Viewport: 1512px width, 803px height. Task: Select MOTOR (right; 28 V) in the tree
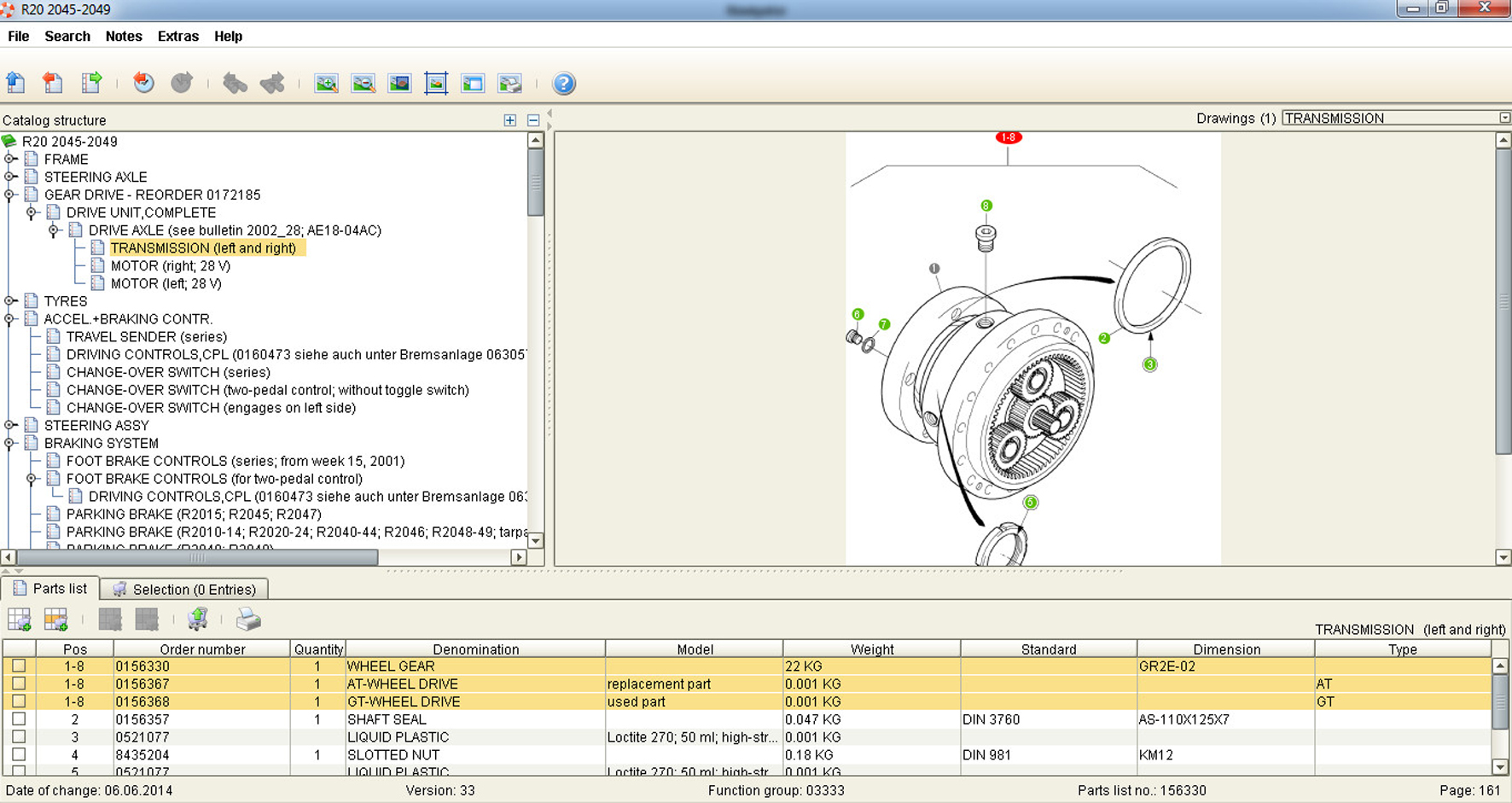(170, 266)
